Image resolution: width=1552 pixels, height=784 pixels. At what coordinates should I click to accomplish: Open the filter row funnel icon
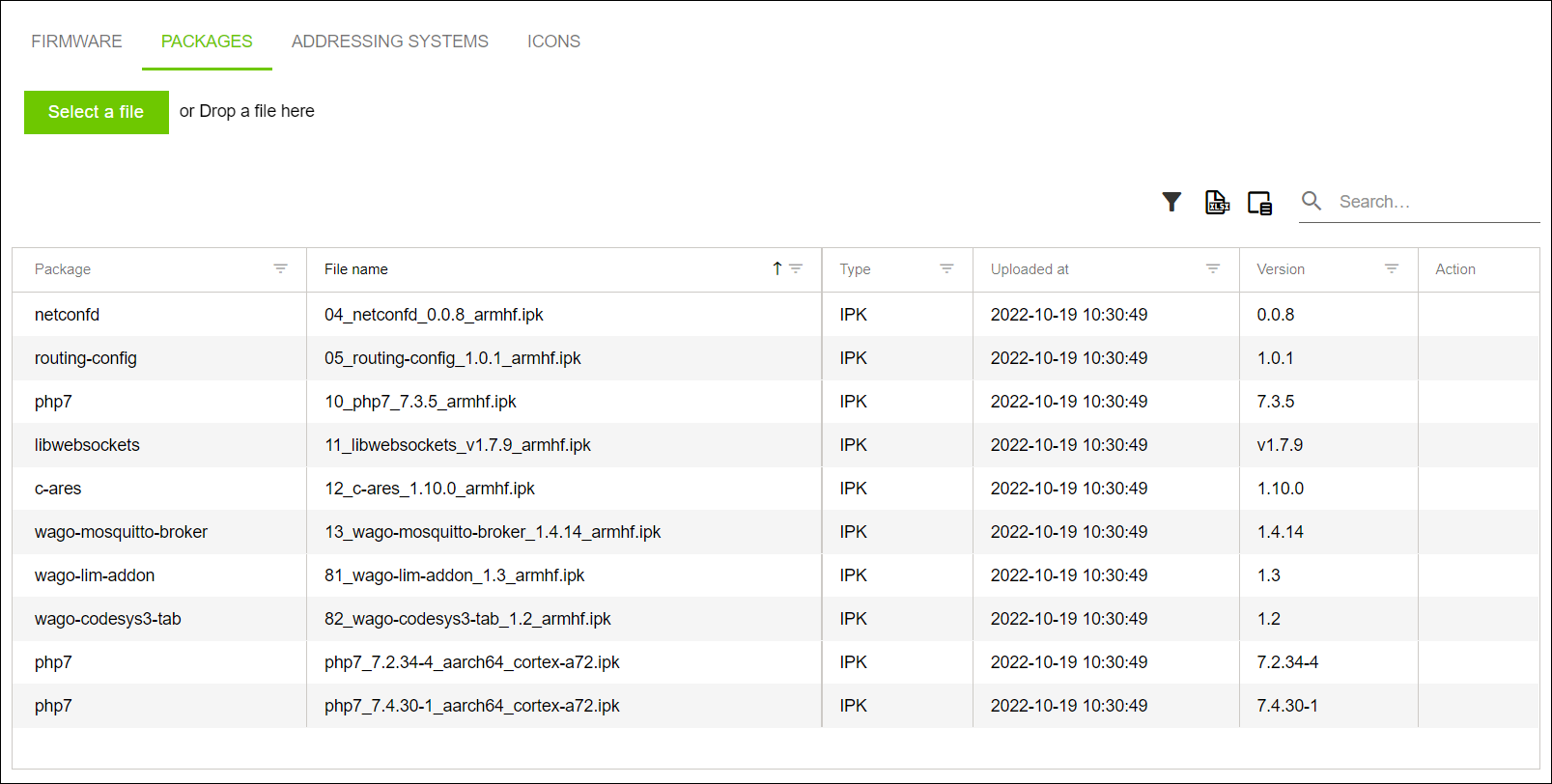click(x=1171, y=202)
